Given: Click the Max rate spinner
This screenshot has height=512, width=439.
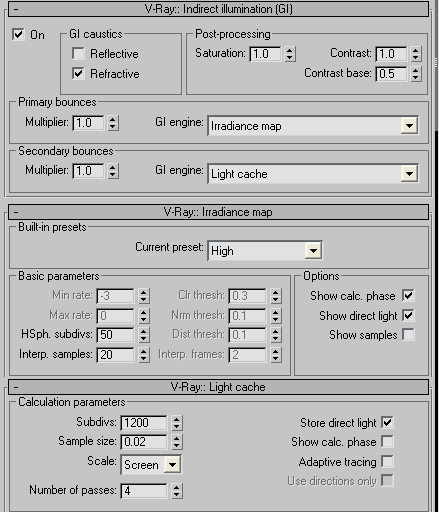Looking at the screenshot, I should click(143, 315).
